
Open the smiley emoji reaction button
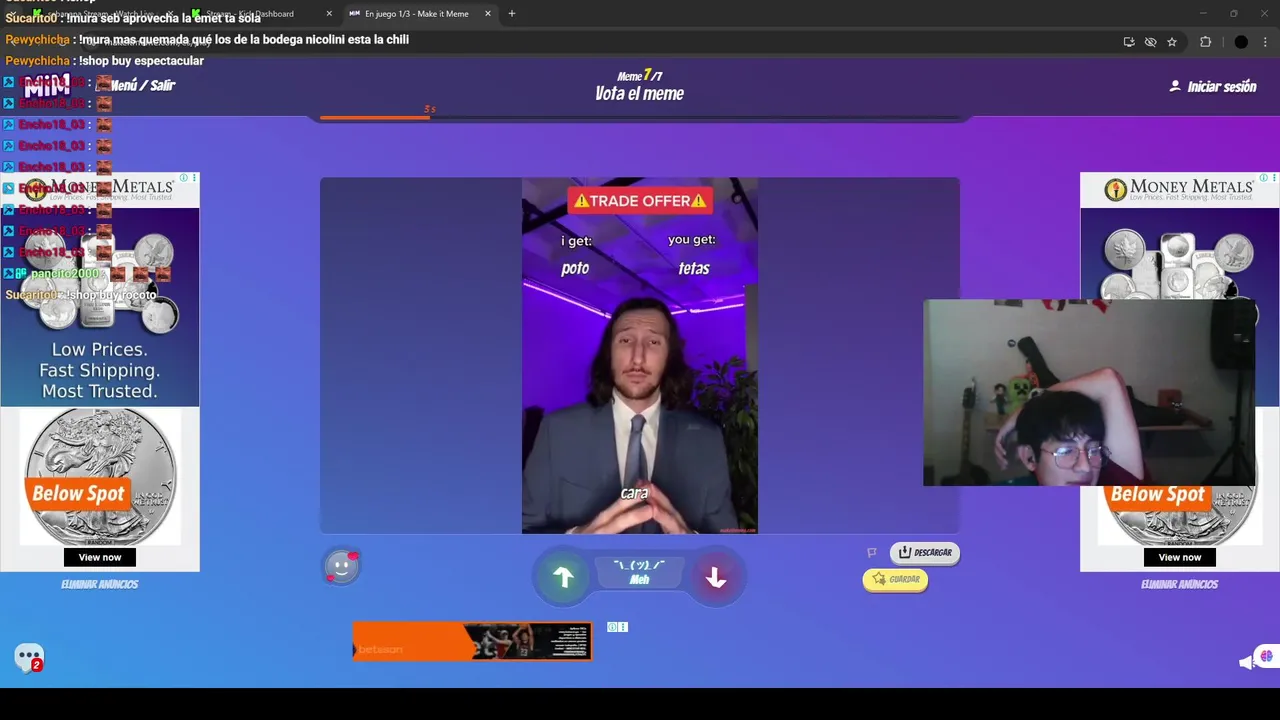coord(341,567)
